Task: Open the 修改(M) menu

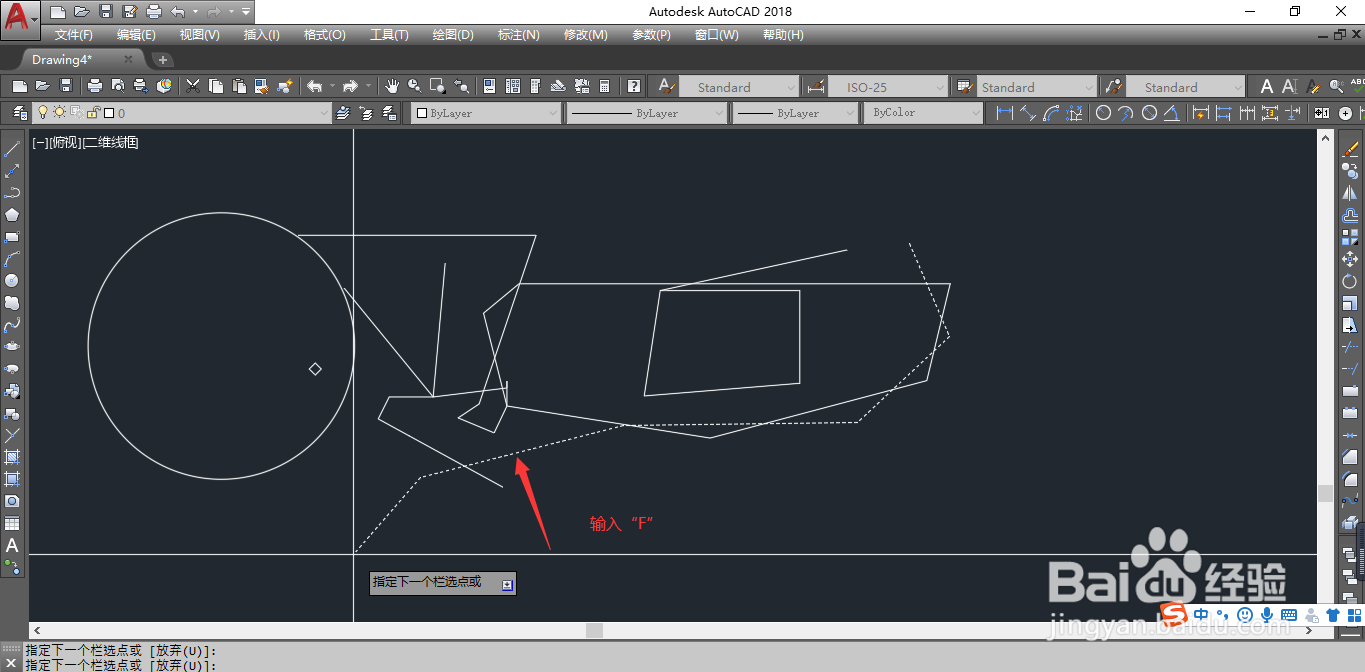Action: point(585,35)
